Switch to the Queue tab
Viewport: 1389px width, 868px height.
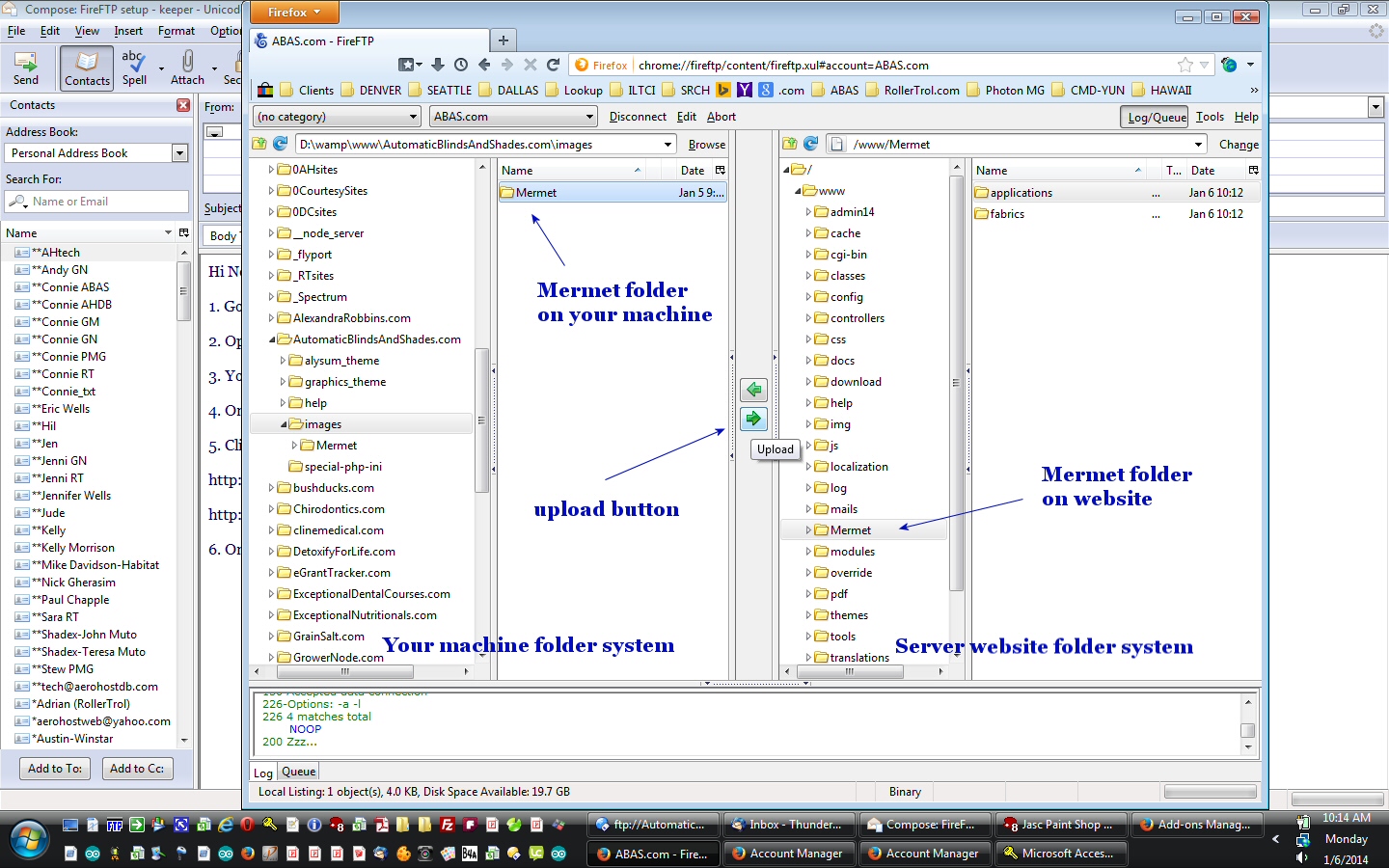click(x=298, y=772)
